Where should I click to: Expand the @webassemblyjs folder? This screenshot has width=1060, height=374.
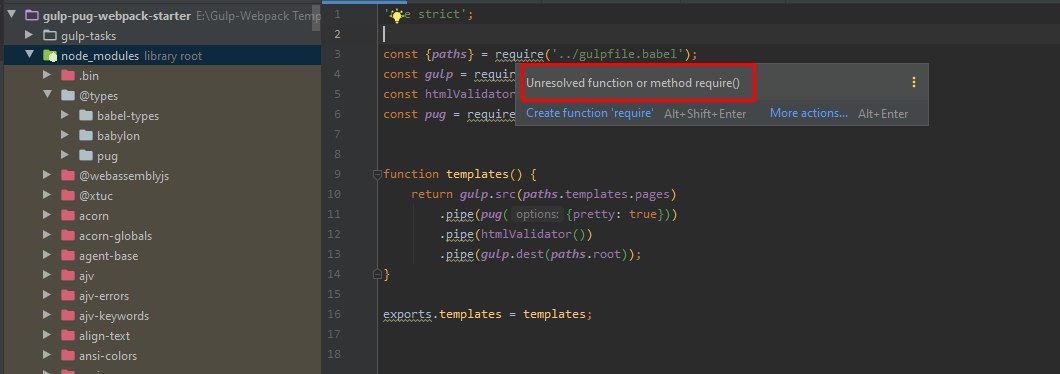47,175
